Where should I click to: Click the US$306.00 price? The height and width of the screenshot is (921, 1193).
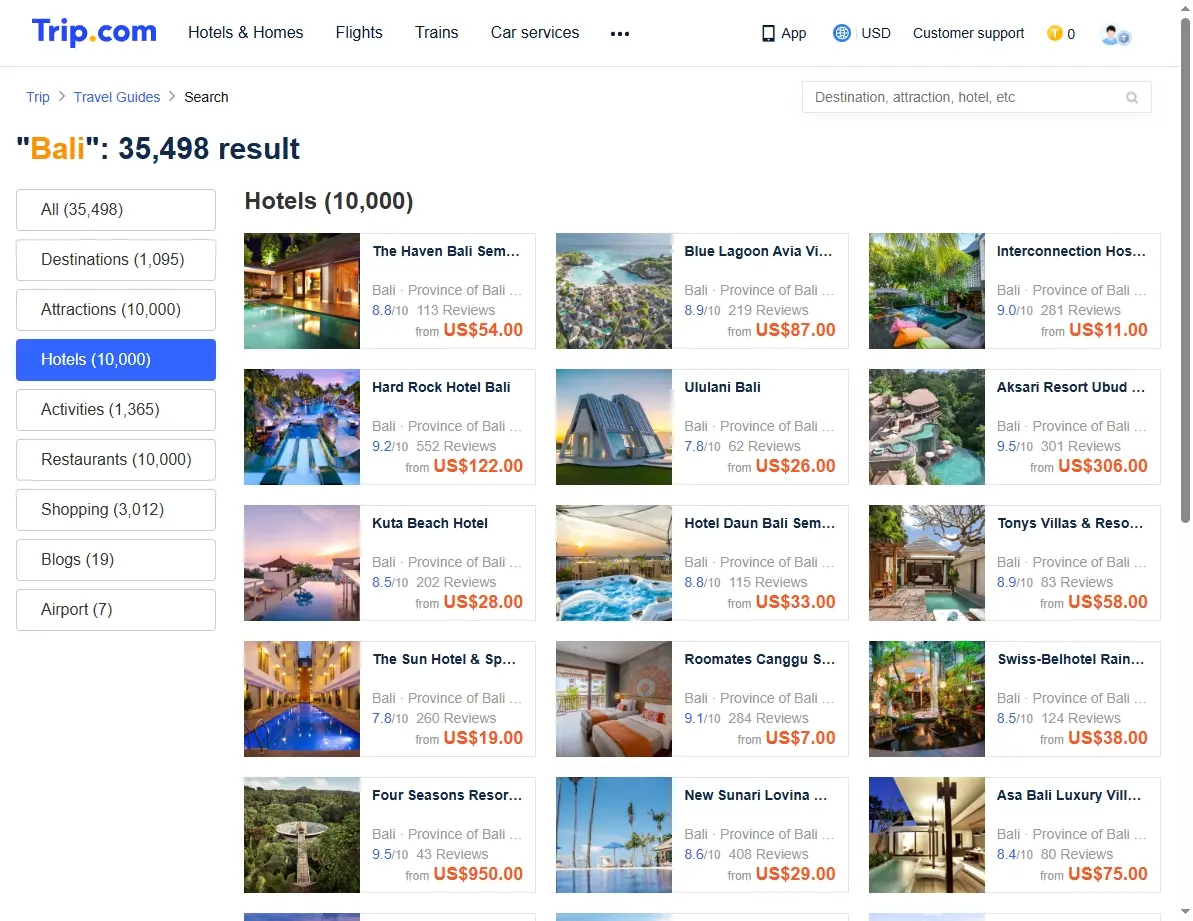[1102, 466]
